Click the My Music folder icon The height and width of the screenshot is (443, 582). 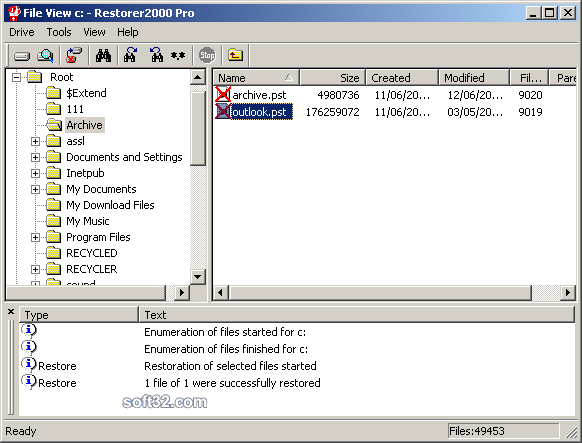53,221
